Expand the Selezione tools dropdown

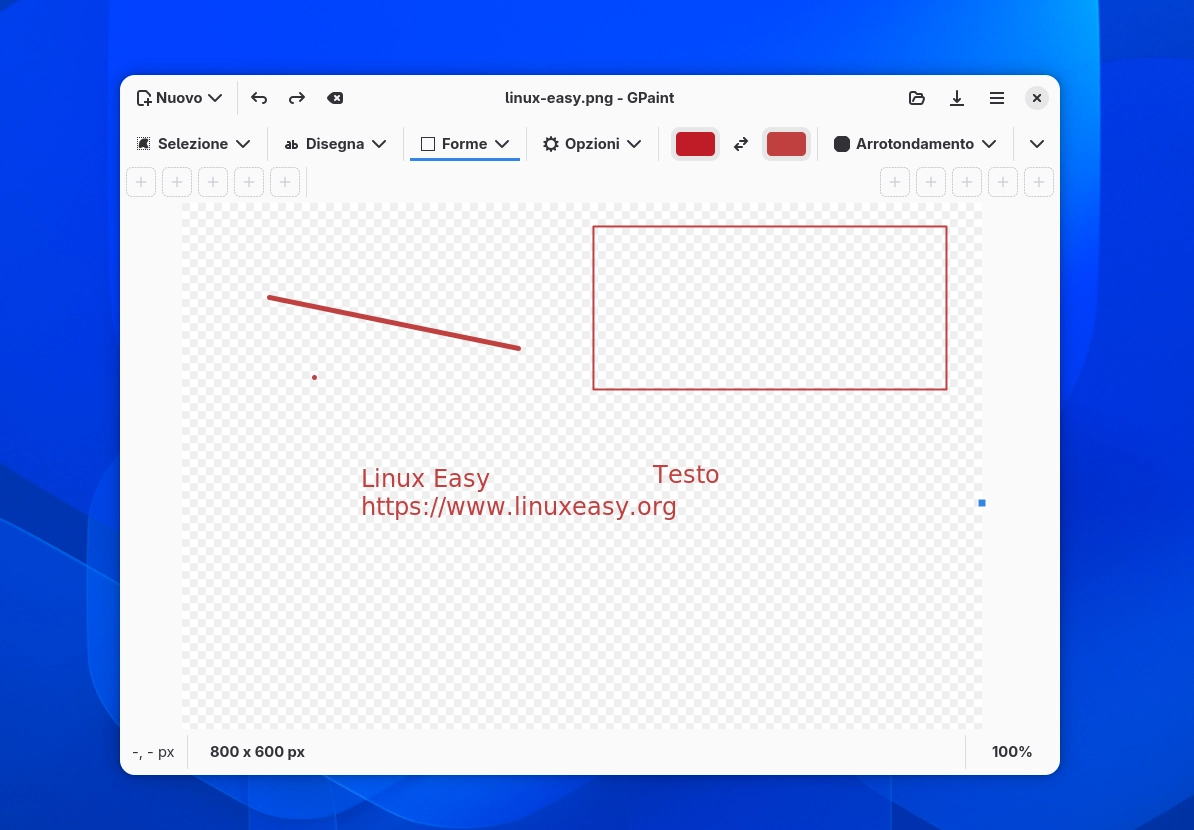click(x=193, y=144)
